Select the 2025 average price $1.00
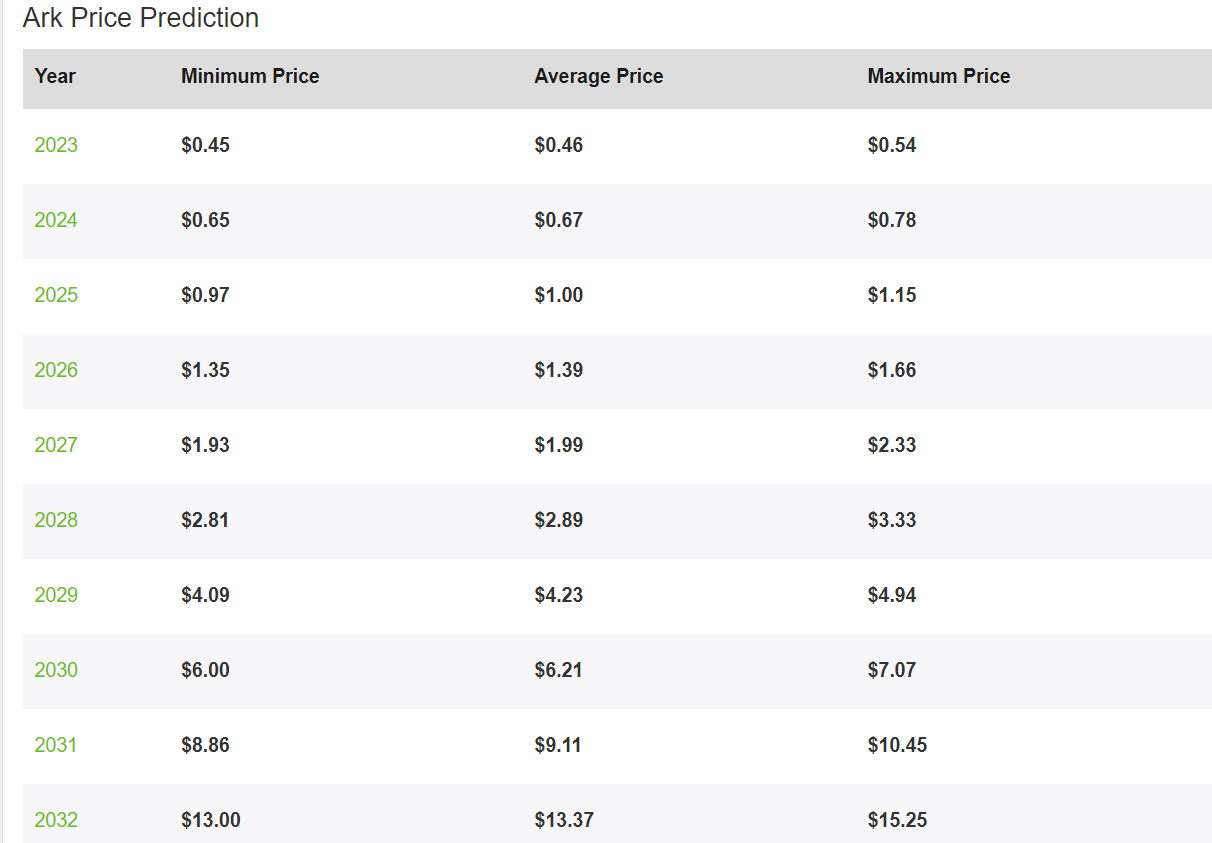Viewport: 1212px width, 843px height. [x=558, y=295]
